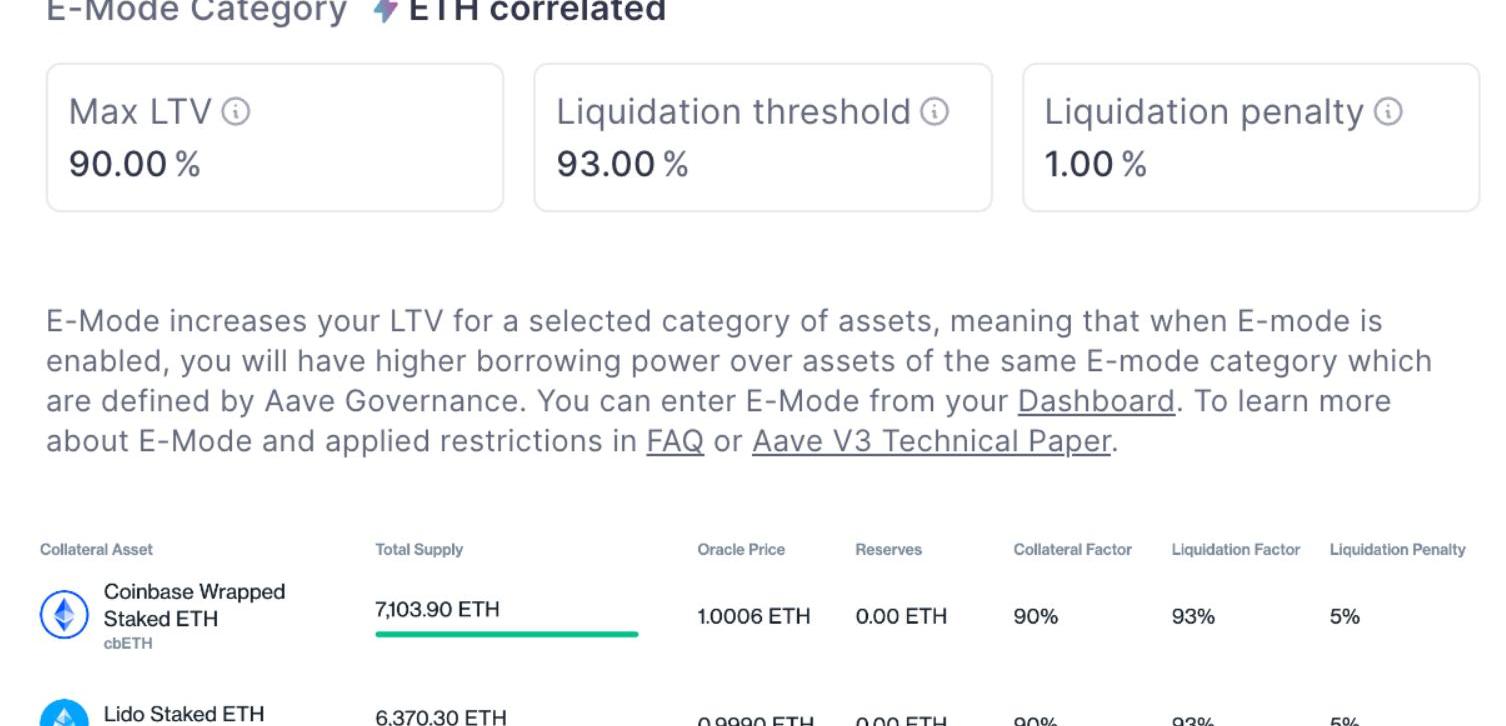Sort by Collateral Asset column header
This screenshot has width=1506, height=726.
[96, 549]
